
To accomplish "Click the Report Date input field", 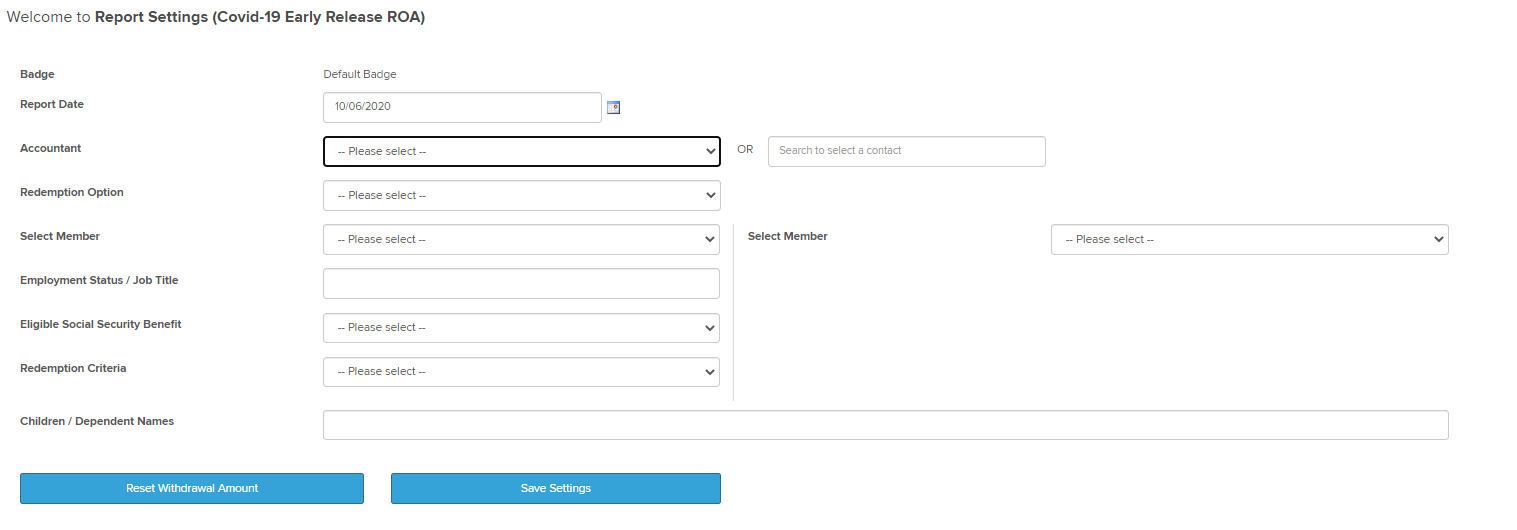I will click(462, 107).
